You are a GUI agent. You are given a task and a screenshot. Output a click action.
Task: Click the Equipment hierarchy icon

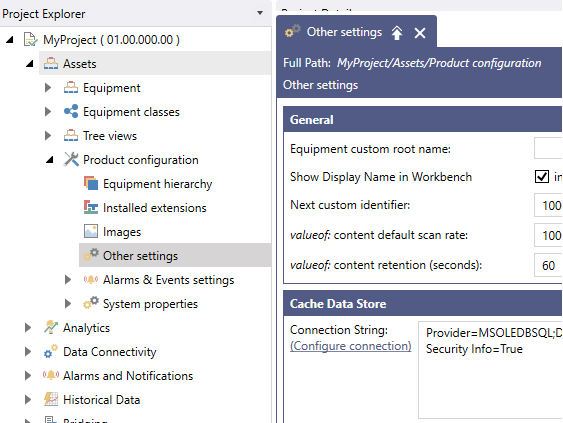tap(91, 183)
